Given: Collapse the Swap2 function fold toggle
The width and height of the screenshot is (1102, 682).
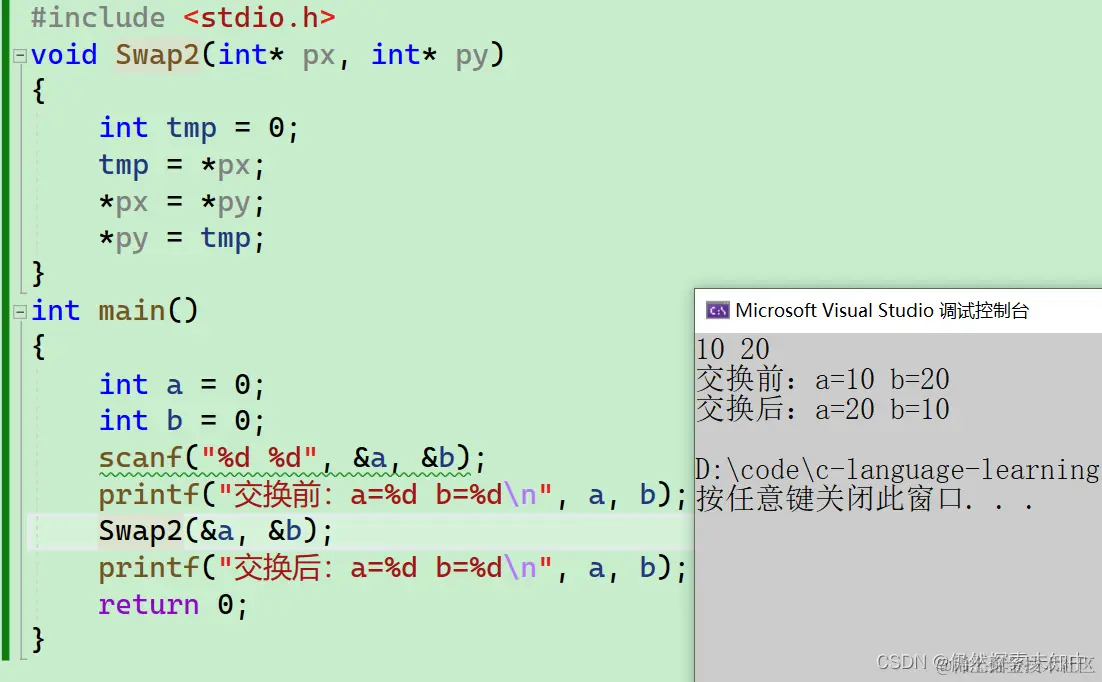Looking at the screenshot, I should 20,56.
